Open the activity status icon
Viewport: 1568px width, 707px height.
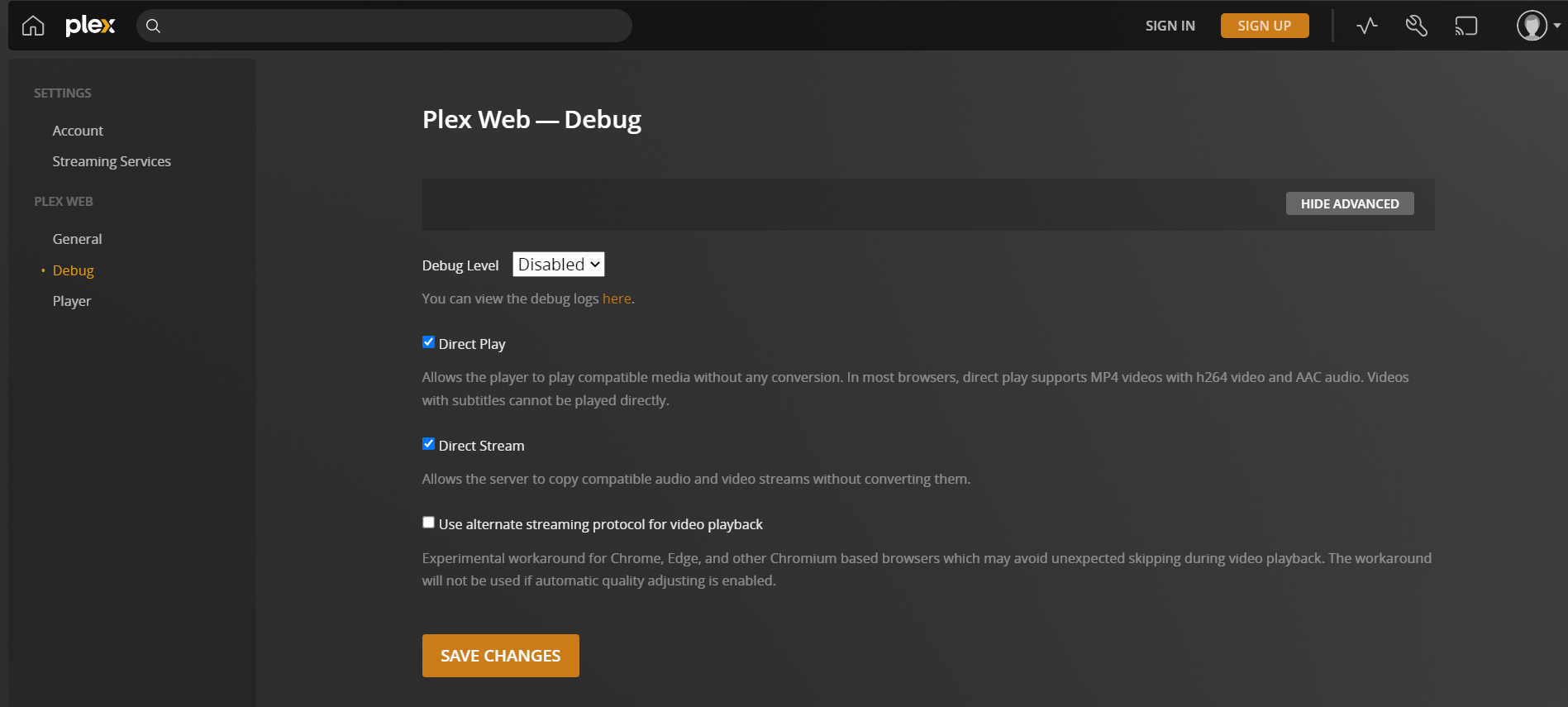pyautogui.click(x=1365, y=26)
